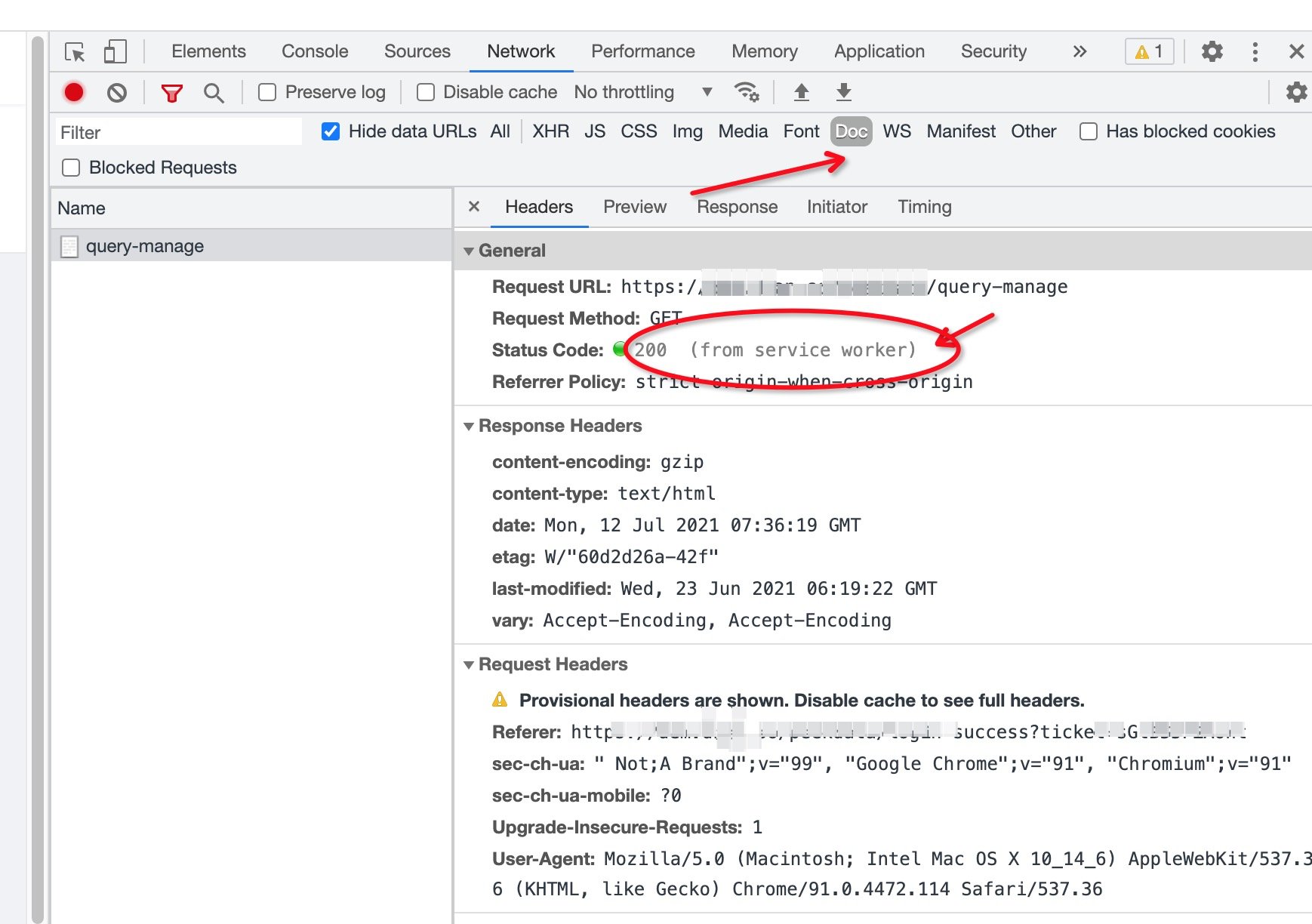Enable Preserve log
1312x924 pixels.
point(268,91)
